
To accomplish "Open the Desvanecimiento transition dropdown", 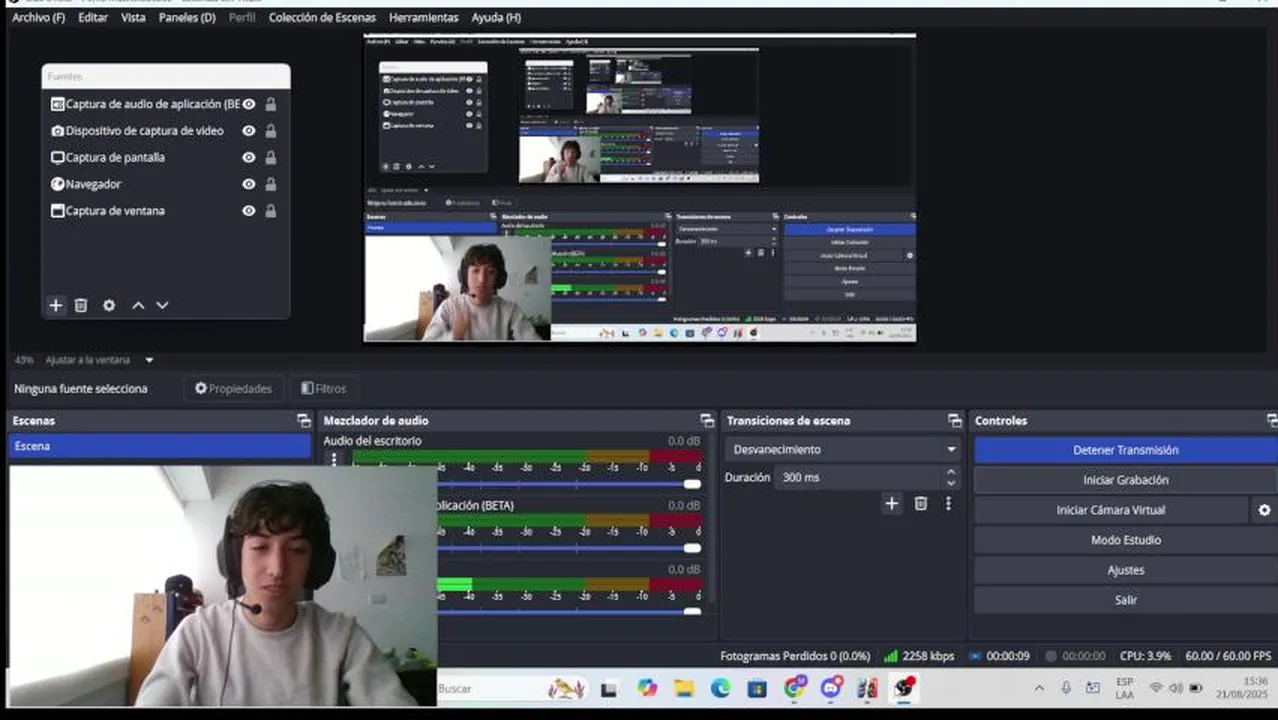I will click(x=842, y=450).
